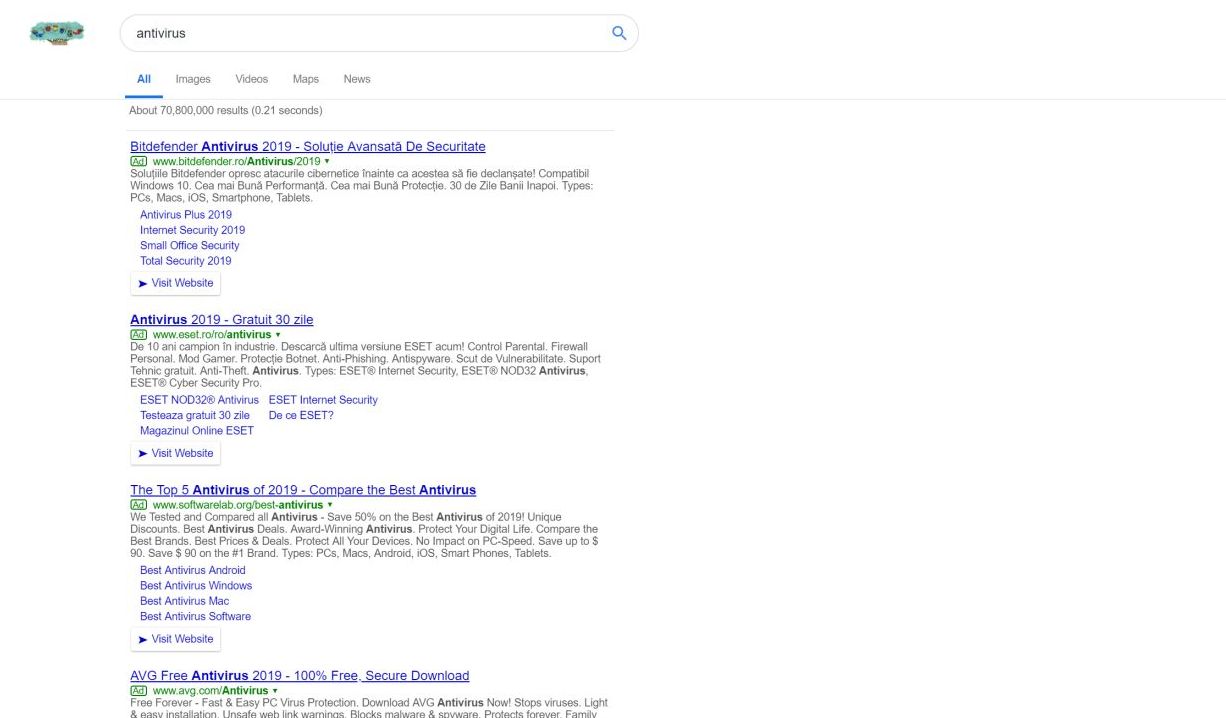
Task: Click the Ad badge beside www.eset.ro
Action: (139, 334)
